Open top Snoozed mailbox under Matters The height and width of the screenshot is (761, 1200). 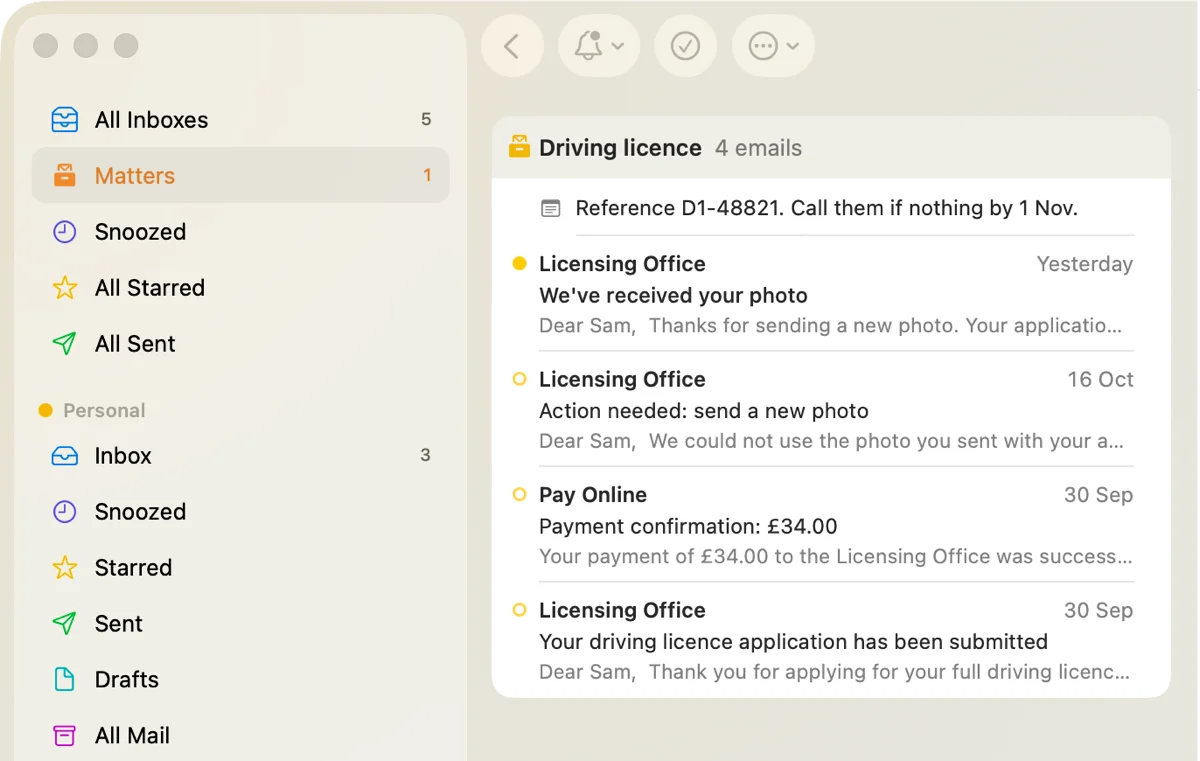coord(241,232)
